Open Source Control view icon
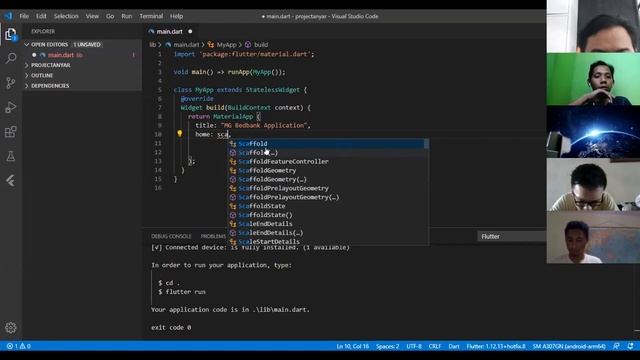640x360 pixels. 11,83
